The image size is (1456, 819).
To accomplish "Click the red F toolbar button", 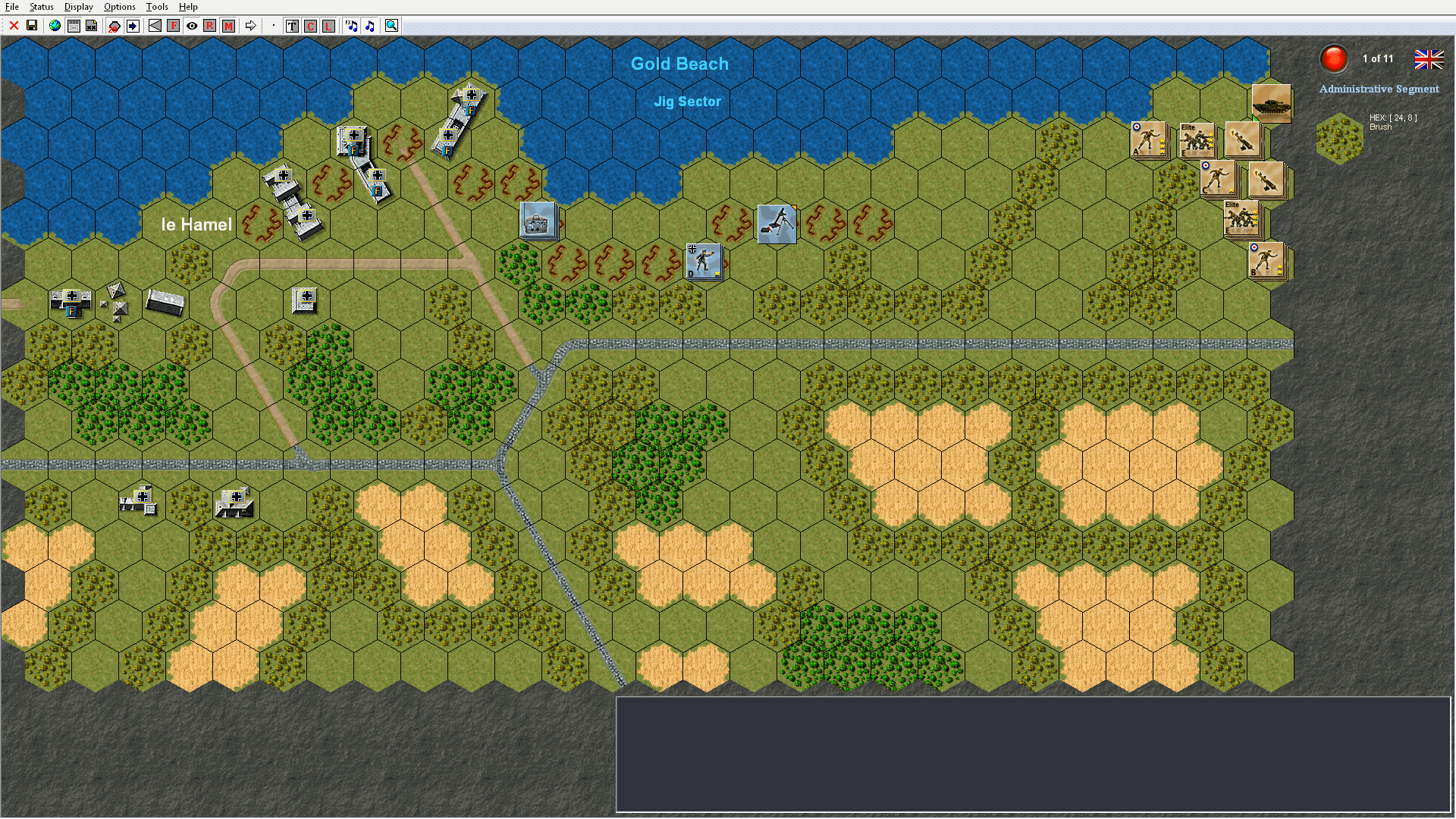I will pyautogui.click(x=174, y=26).
